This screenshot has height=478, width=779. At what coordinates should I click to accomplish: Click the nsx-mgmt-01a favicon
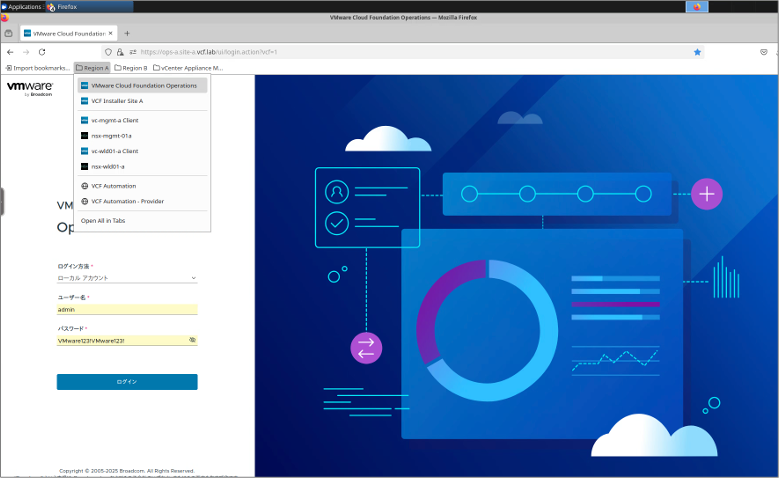point(84,136)
